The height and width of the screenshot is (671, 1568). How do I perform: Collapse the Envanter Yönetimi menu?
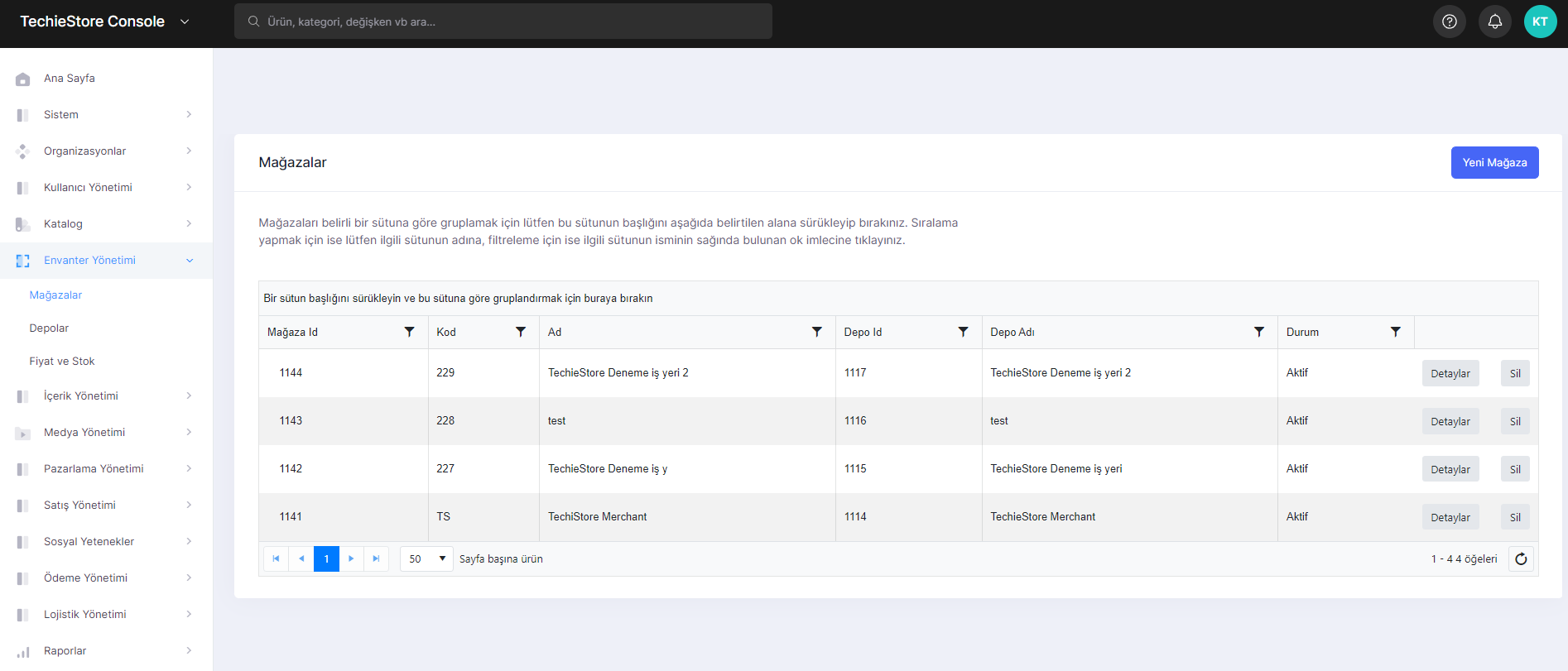point(106,261)
